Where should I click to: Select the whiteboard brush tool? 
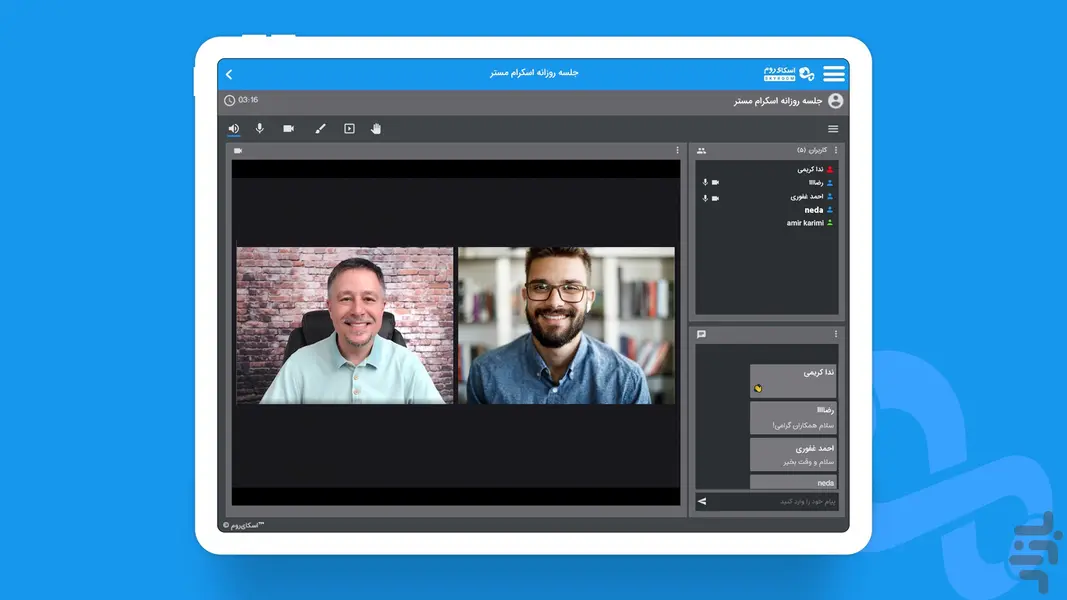pos(320,129)
